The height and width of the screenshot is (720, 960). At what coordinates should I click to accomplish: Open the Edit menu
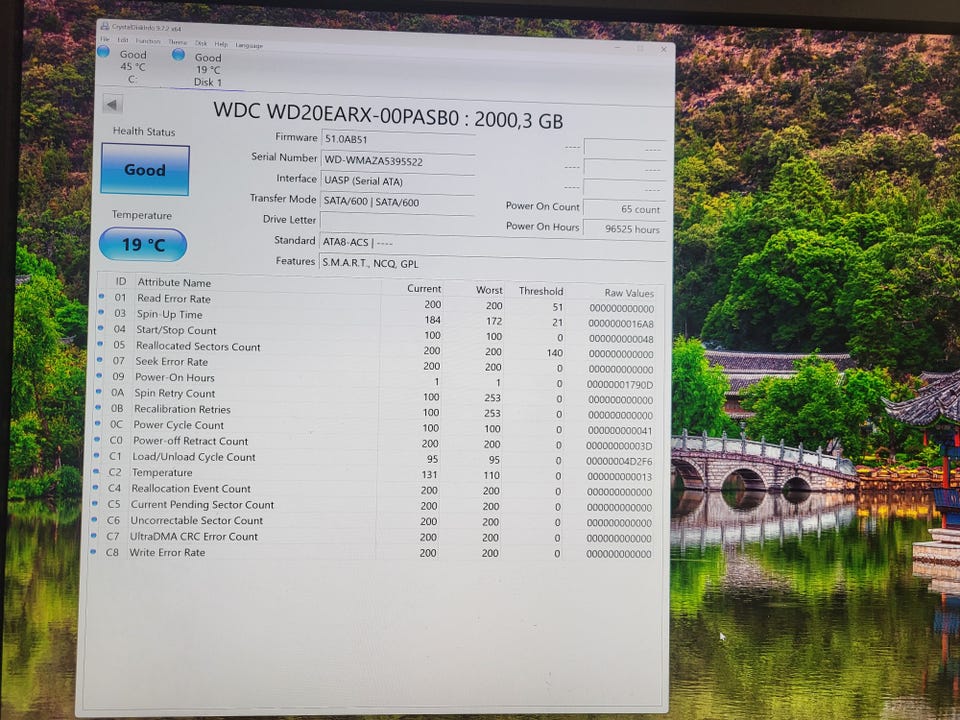123,40
